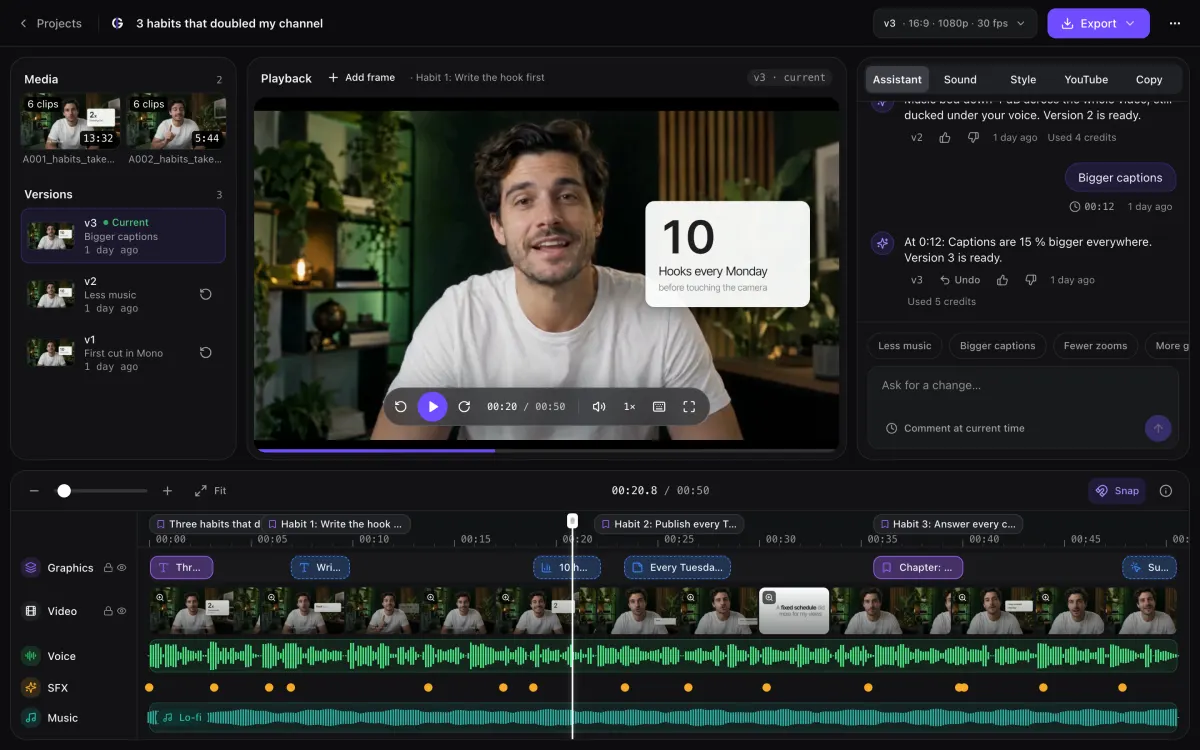Restart playback with the rewind icon

pos(401,407)
